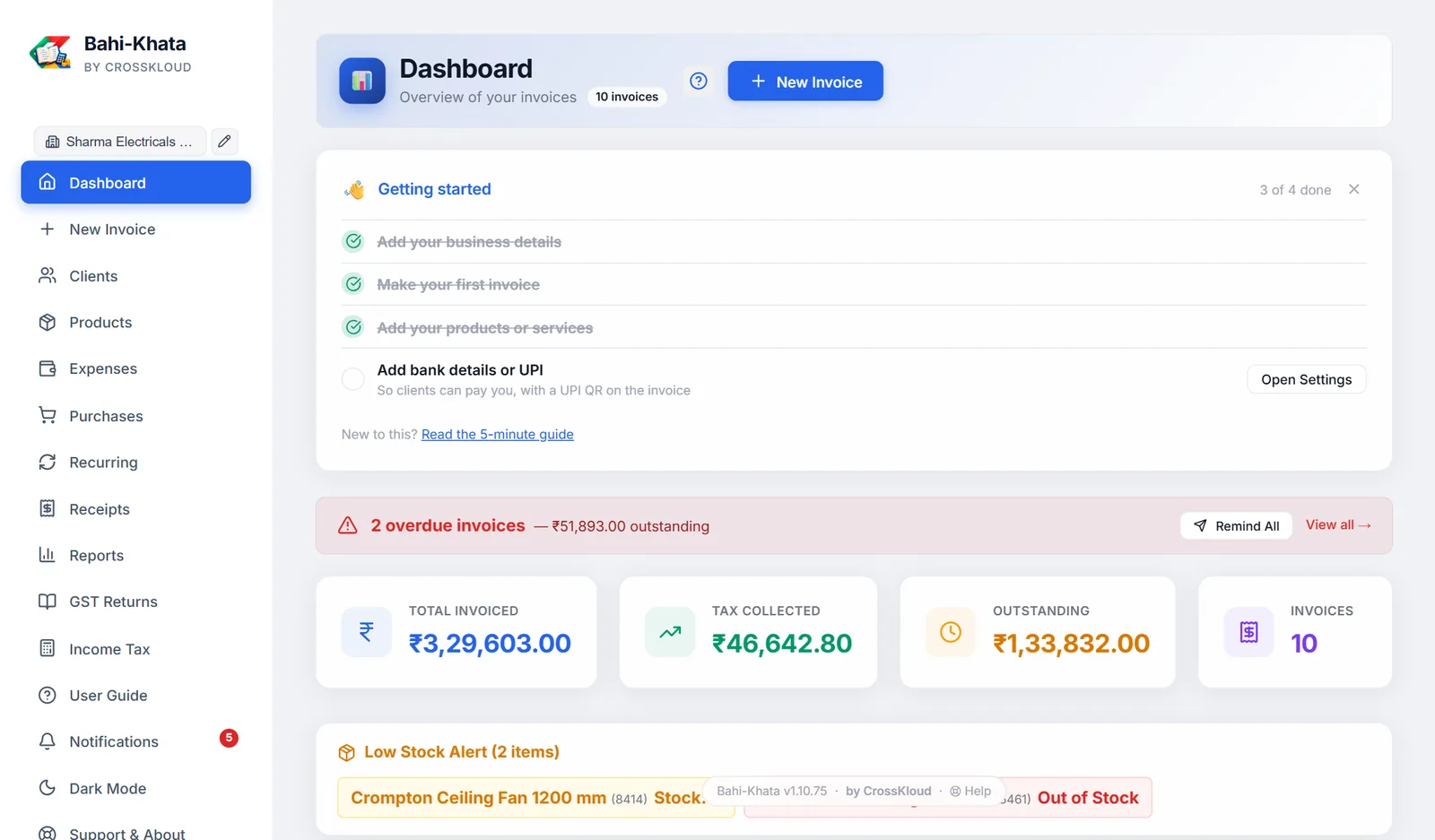Click the Open Settings button
This screenshot has height=840, width=1435.
pyautogui.click(x=1307, y=379)
